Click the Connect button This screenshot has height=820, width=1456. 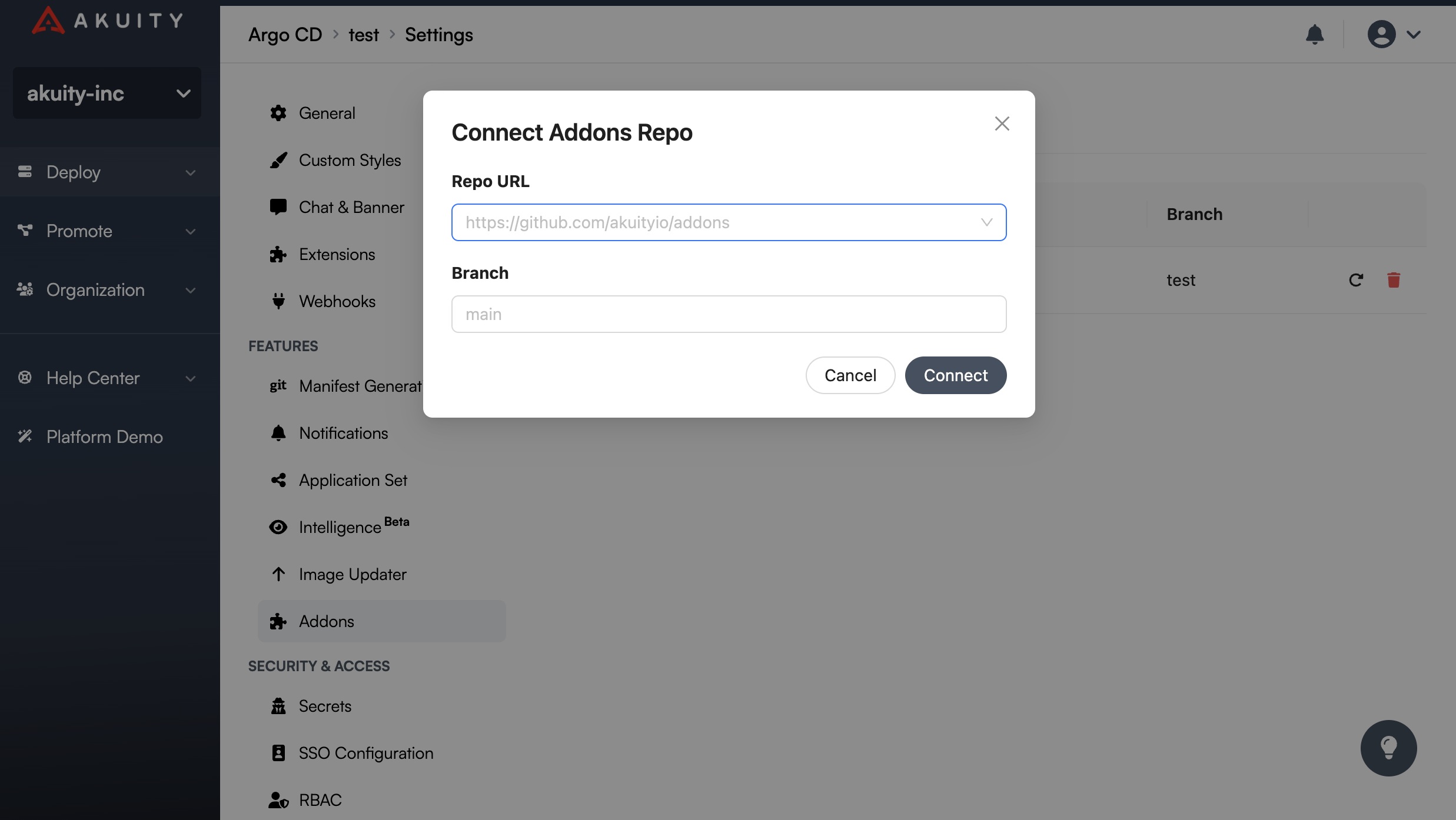tap(955, 375)
